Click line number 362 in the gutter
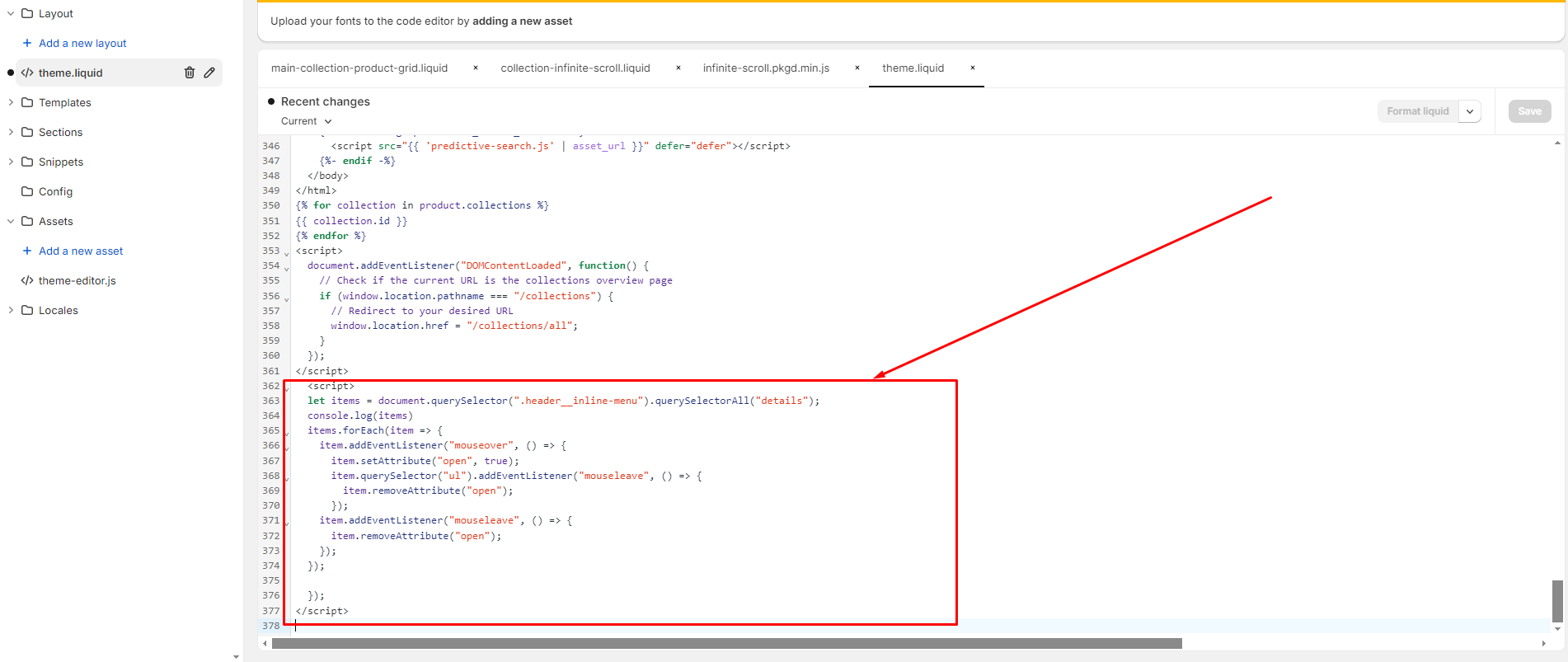 click(x=271, y=386)
